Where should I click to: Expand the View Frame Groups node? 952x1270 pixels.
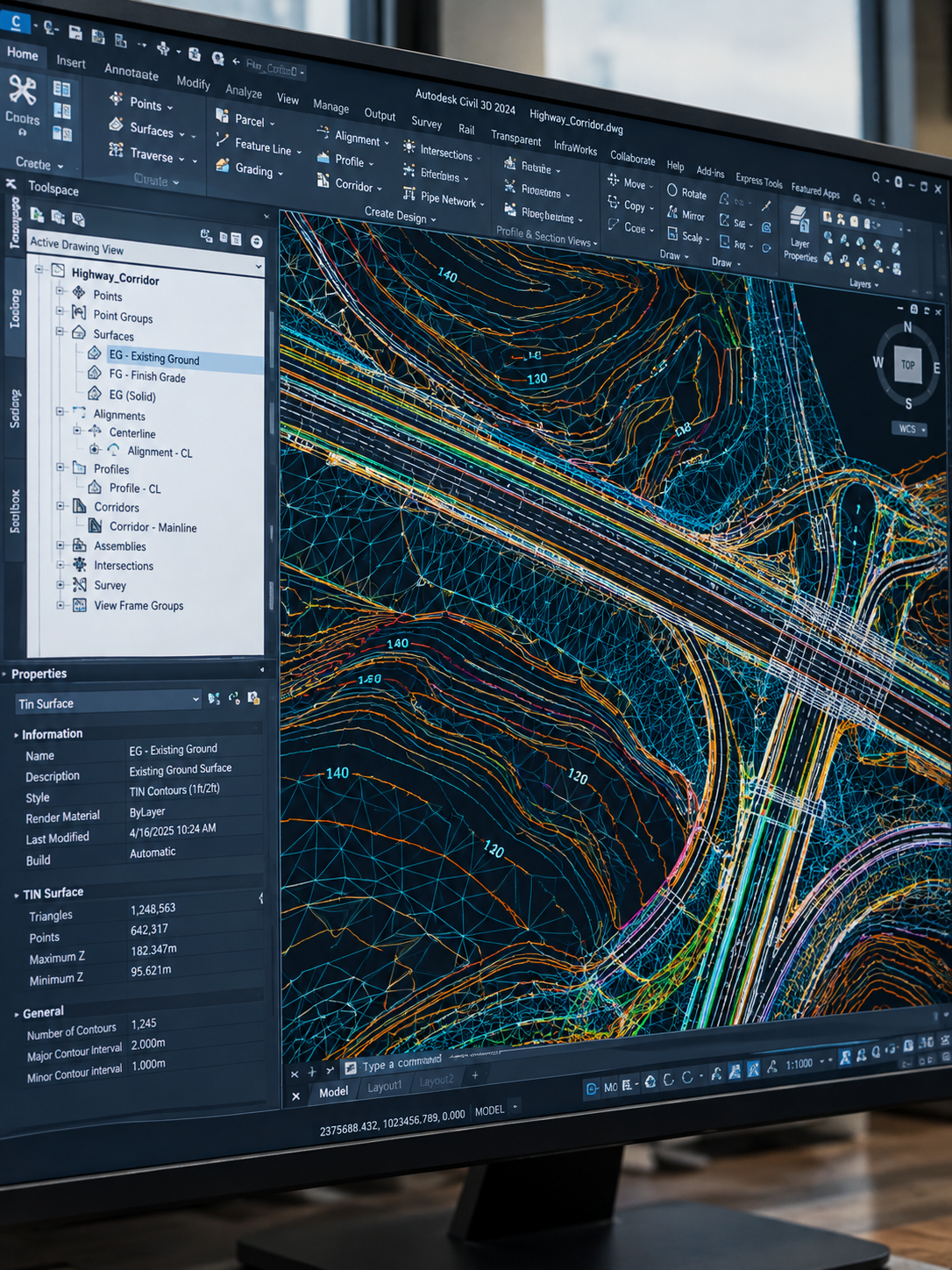tap(60, 605)
